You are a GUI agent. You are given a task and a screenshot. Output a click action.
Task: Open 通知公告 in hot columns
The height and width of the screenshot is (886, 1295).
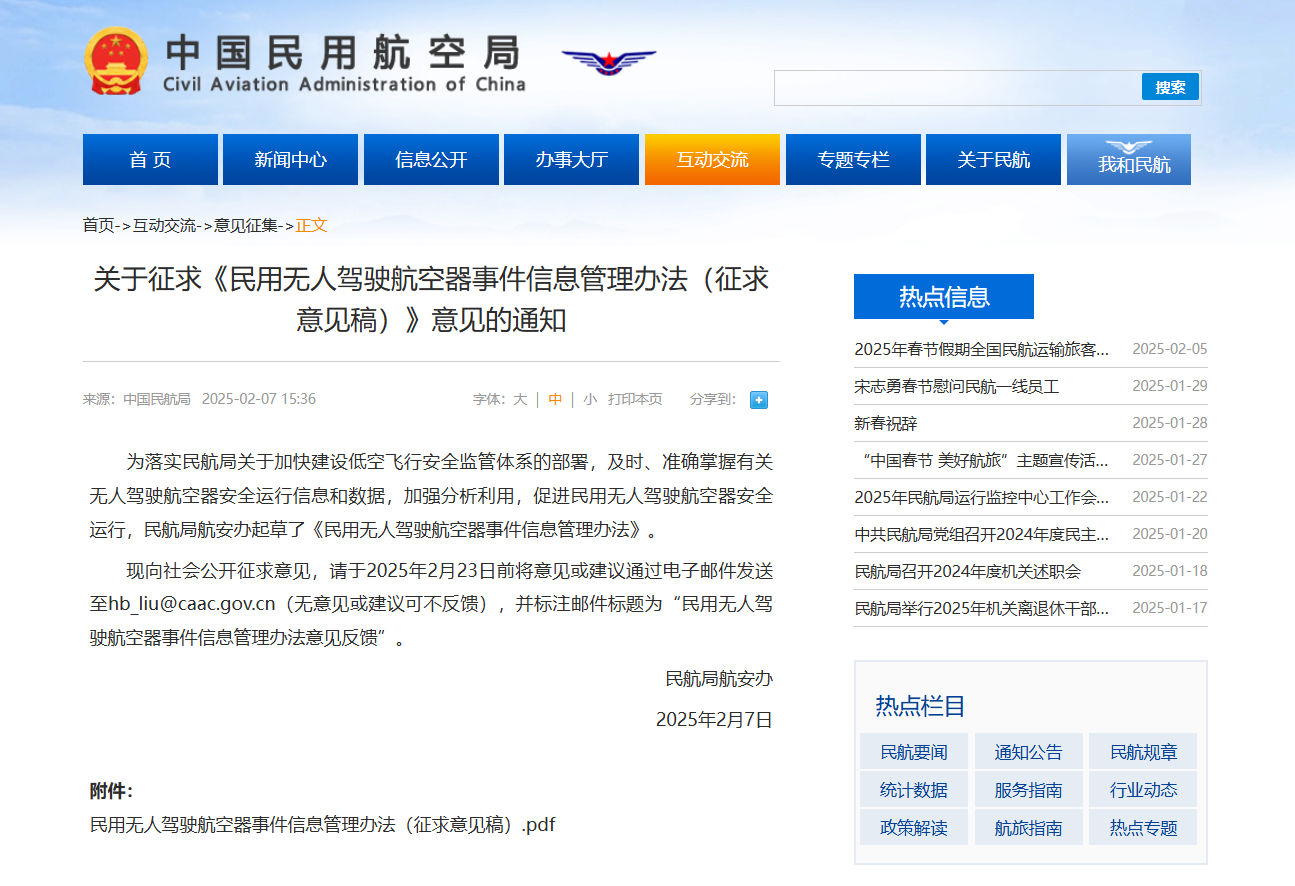(x=1028, y=752)
